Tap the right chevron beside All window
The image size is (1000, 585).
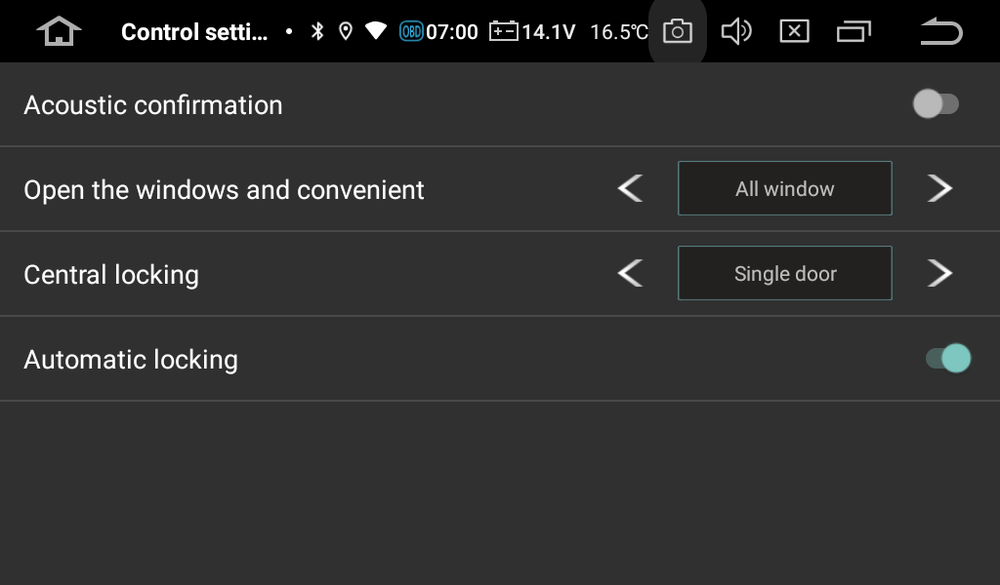(x=940, y=188)
